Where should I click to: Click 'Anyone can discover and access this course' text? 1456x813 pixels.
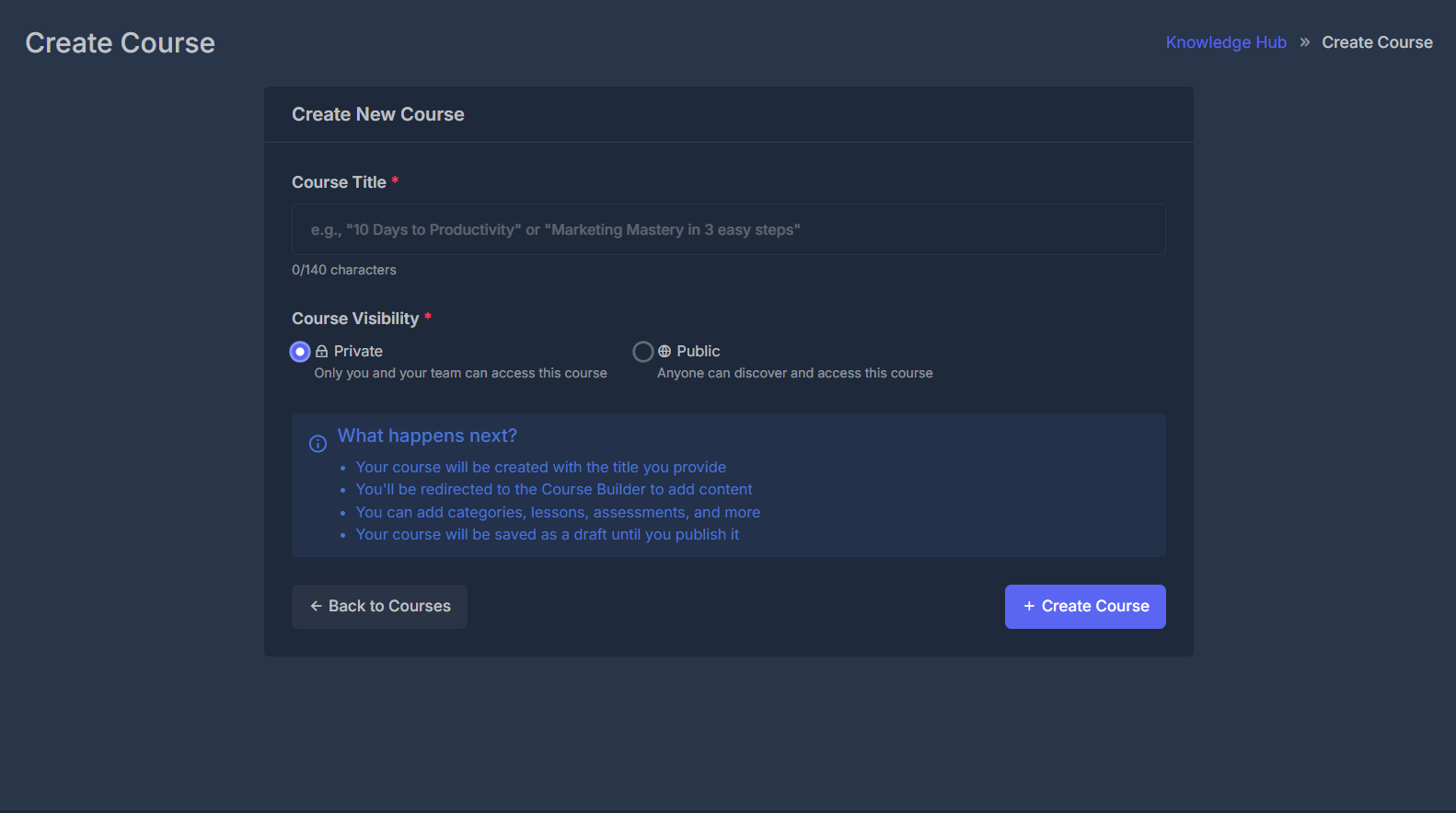[795, 373]
